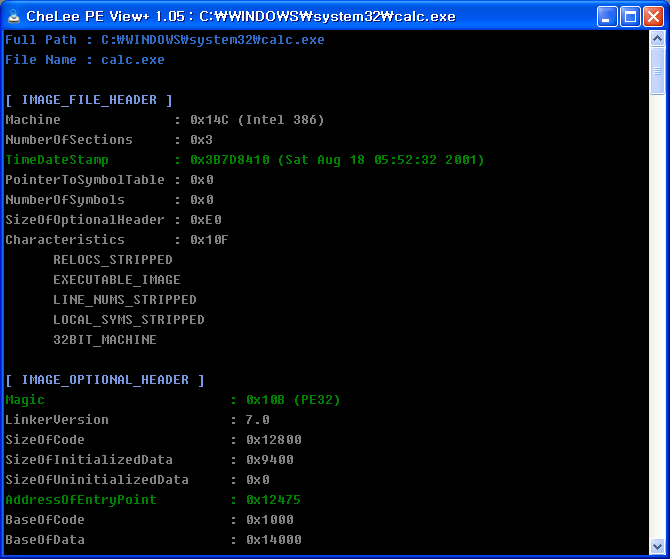The image size is (670, 559).
Task: Click the timestamp value 0x3B7D8410
Action: click(x=230, y=160)
